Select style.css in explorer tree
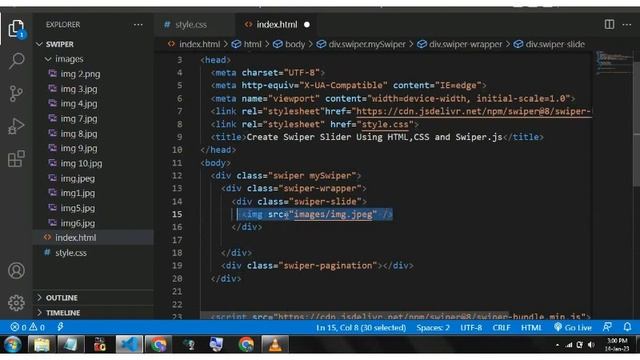This screenshot has height=360, width=640. 71,253
